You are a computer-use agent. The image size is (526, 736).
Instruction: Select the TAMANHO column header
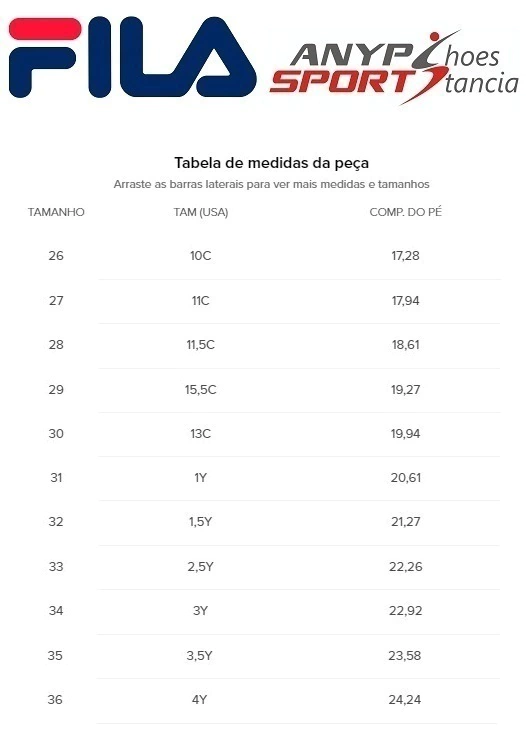click(x=56, y=212)
